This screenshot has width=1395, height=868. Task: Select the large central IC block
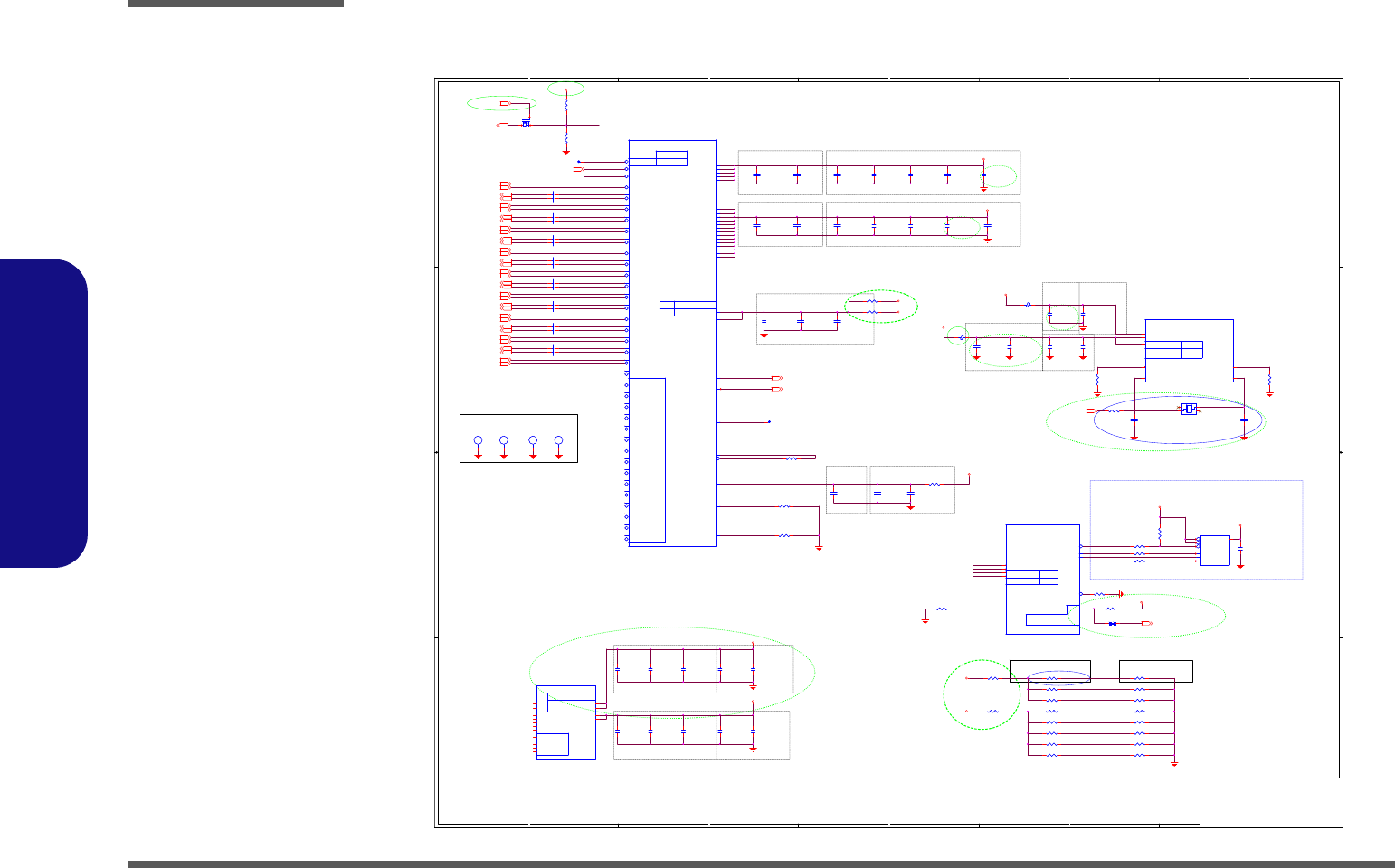click(x=672, y=344)
